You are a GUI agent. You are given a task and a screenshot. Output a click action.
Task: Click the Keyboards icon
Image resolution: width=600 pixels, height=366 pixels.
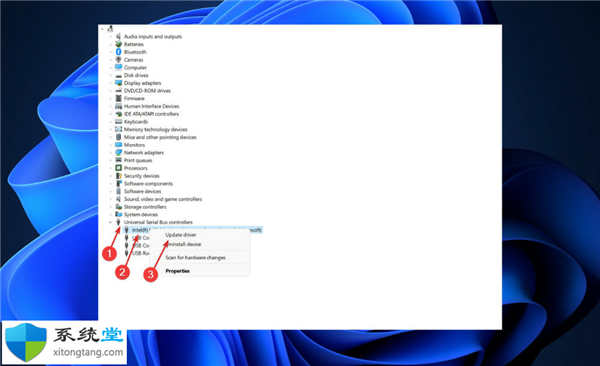[x=119, y=121]
